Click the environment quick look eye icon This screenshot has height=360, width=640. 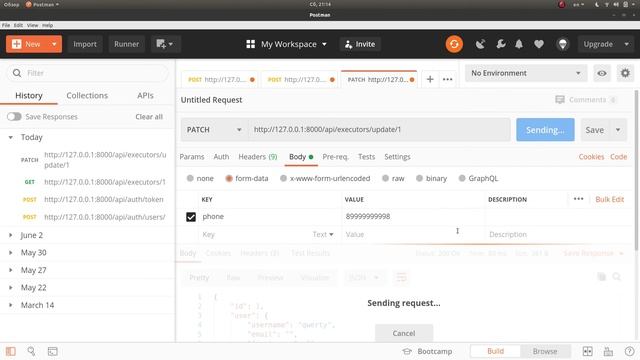(602, 73)
